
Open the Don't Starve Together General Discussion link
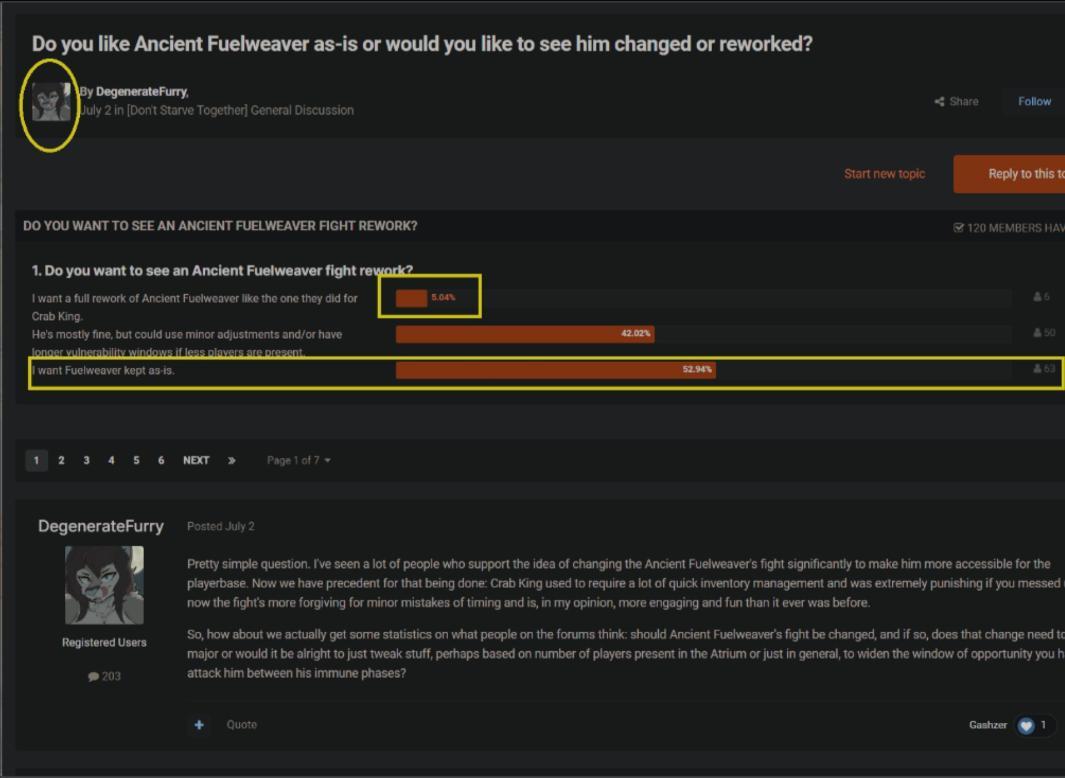(240, 110)
